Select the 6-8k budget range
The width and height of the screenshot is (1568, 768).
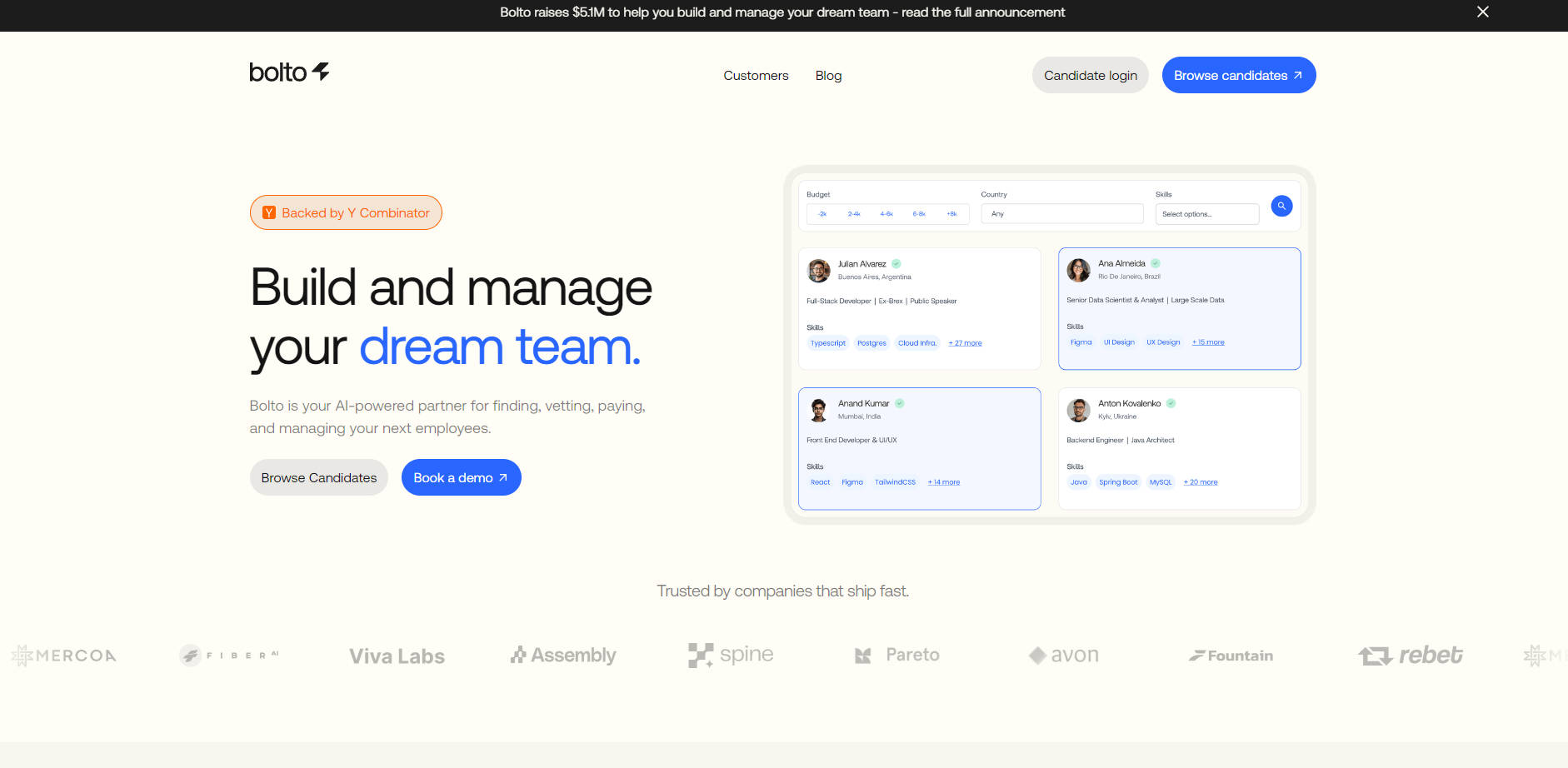pos(919,214)
